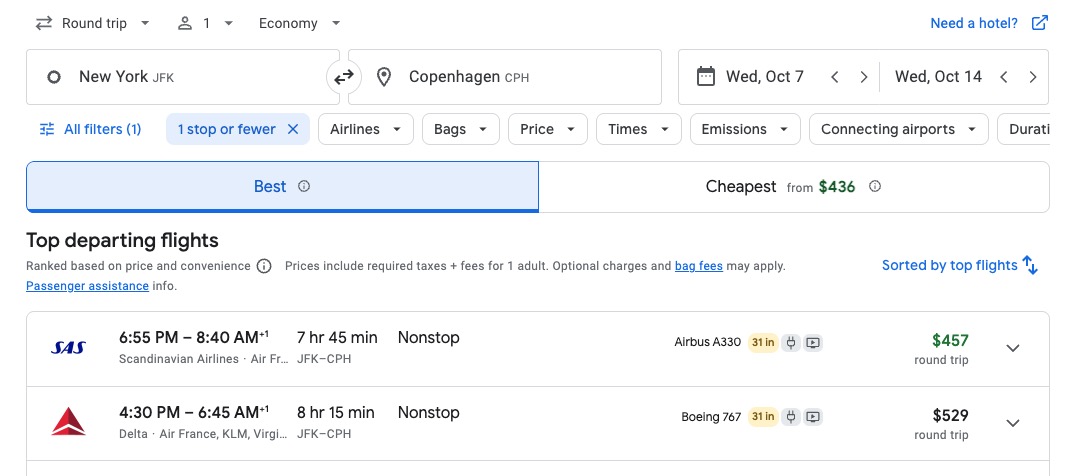Open the Airlines filter dropdown

pos(365,129)
